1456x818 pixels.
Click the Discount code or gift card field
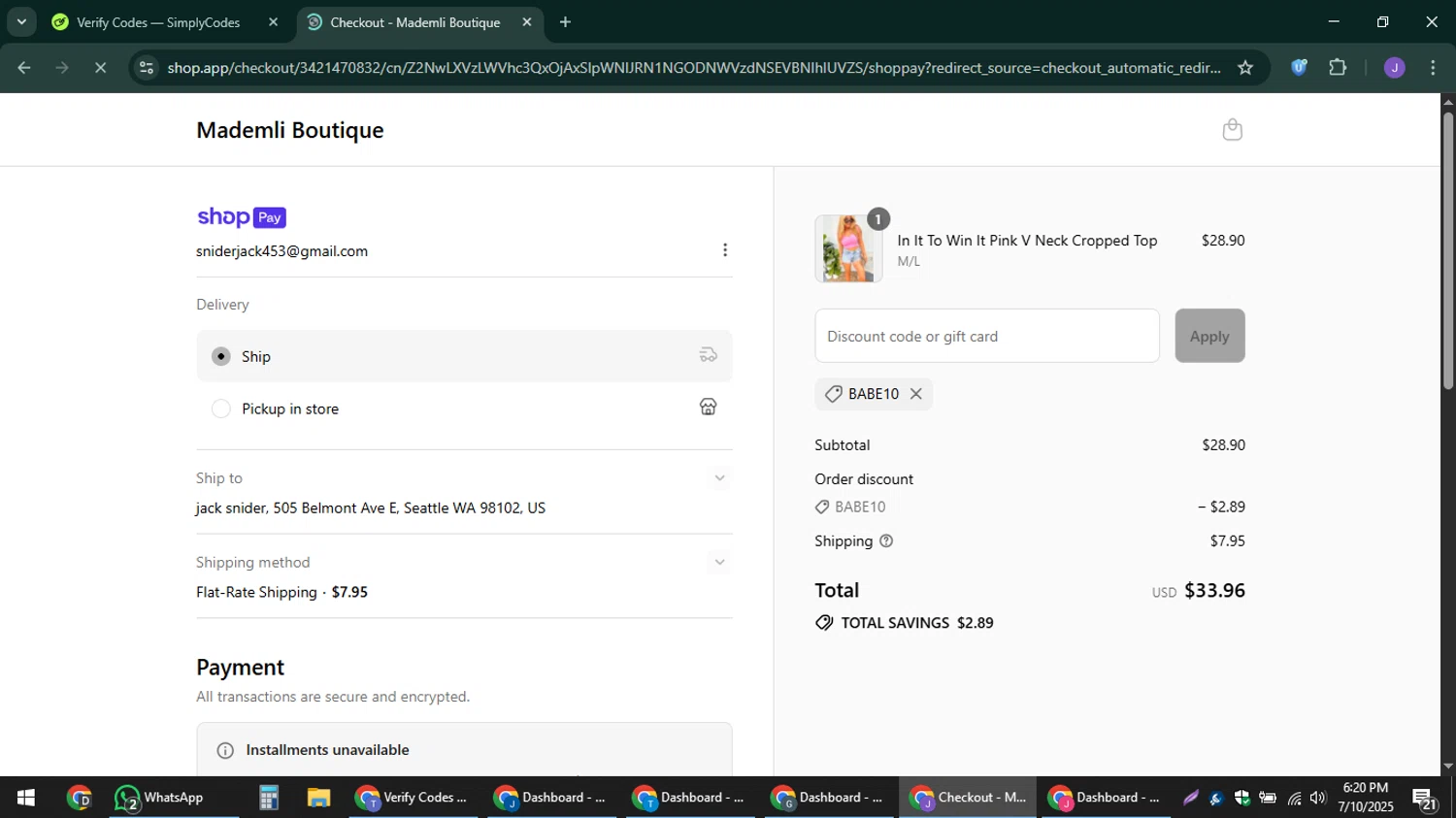(x=987, y=336)
